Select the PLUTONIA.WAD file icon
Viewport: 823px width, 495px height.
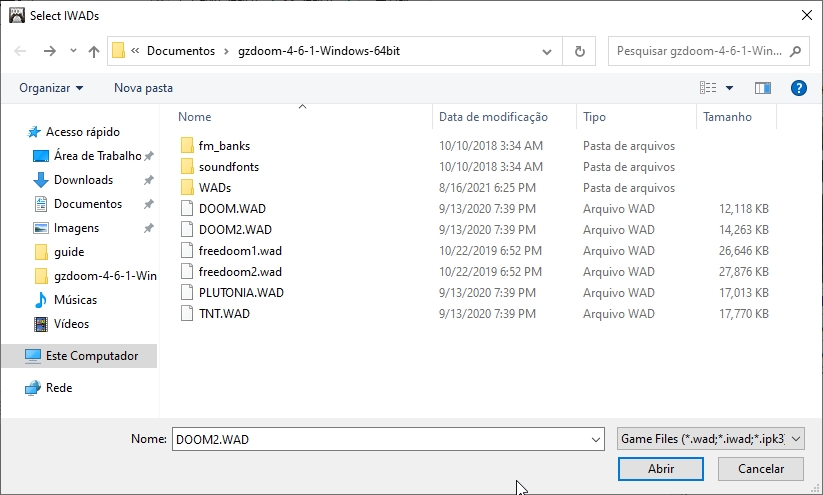[187, 292]
